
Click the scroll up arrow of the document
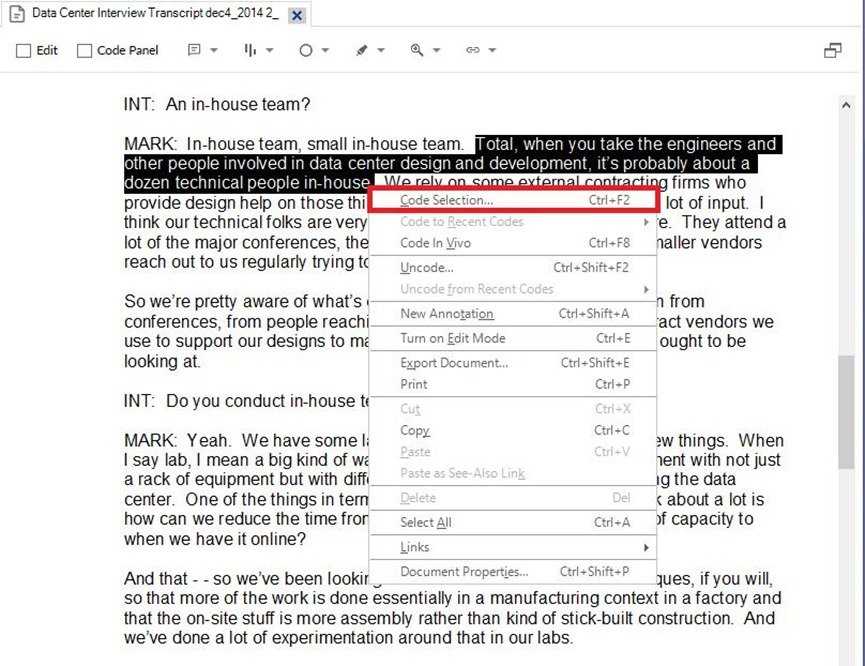coord(846,105)
